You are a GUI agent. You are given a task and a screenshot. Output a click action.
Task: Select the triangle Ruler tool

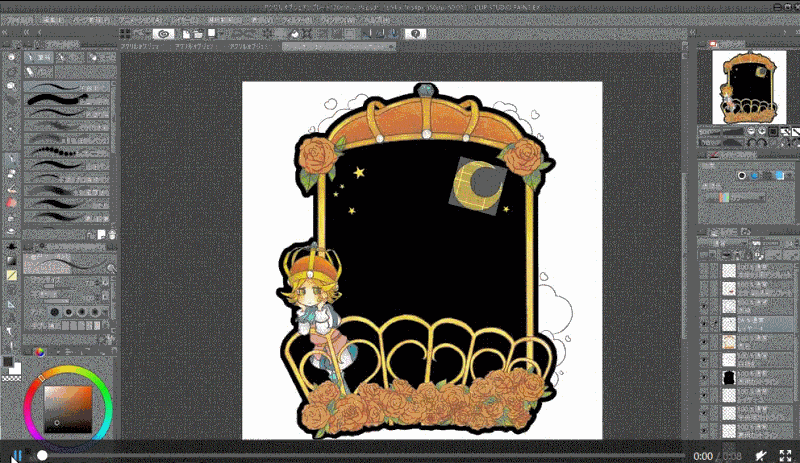pos(11,304)
